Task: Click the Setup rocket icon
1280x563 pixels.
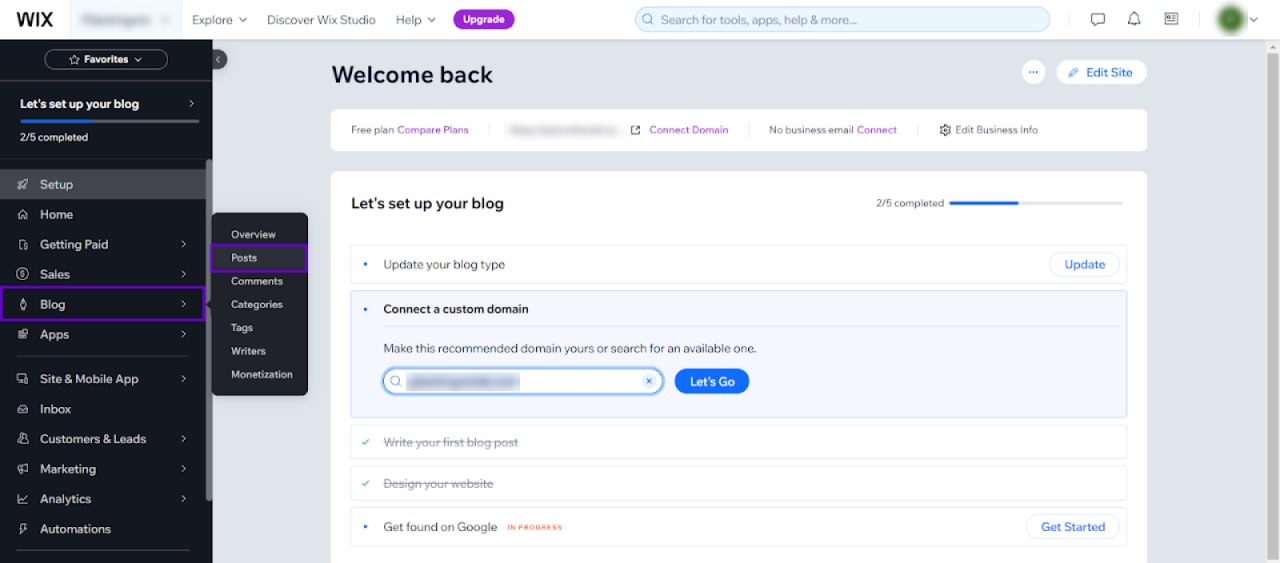Action: click(x=22, y=184)
